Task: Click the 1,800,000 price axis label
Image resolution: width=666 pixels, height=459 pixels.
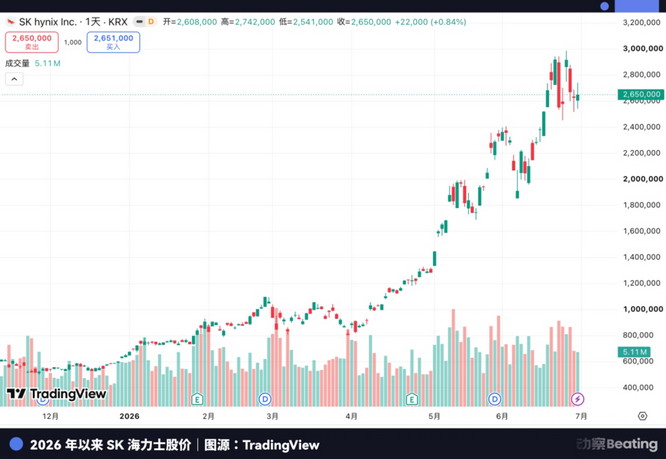Action: tap(641, 205)
